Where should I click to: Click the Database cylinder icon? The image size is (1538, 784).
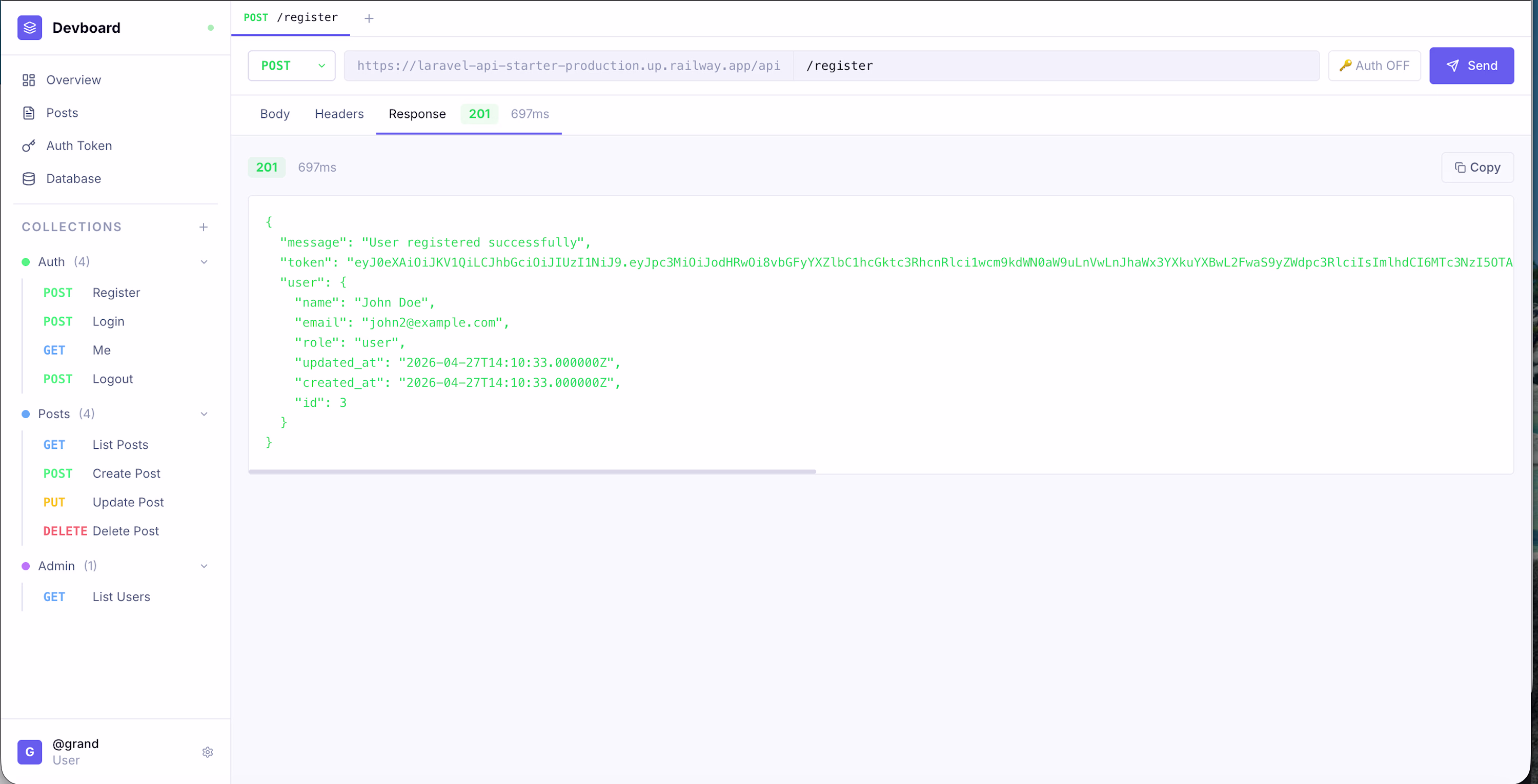29,178
